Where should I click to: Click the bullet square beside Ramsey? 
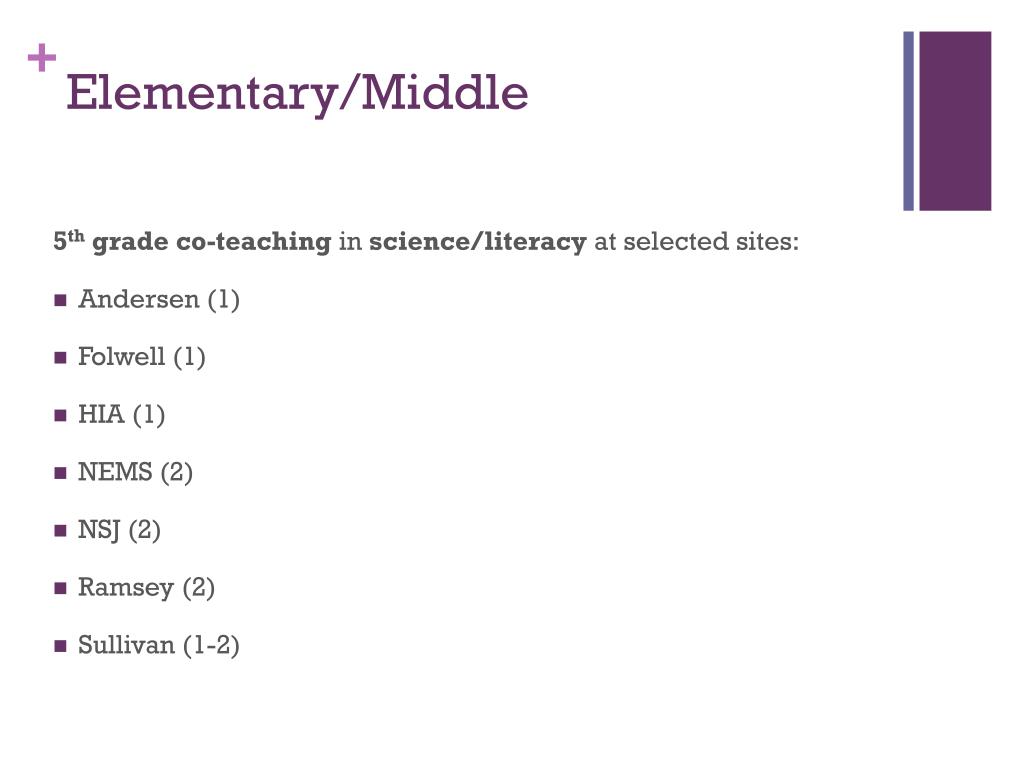point(61,588)
